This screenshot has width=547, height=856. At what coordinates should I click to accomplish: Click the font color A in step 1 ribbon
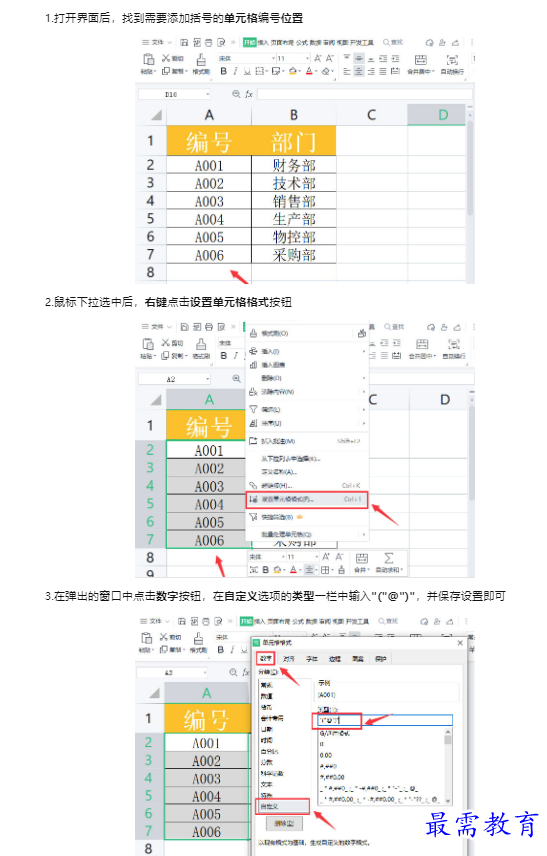coord(309,71)
